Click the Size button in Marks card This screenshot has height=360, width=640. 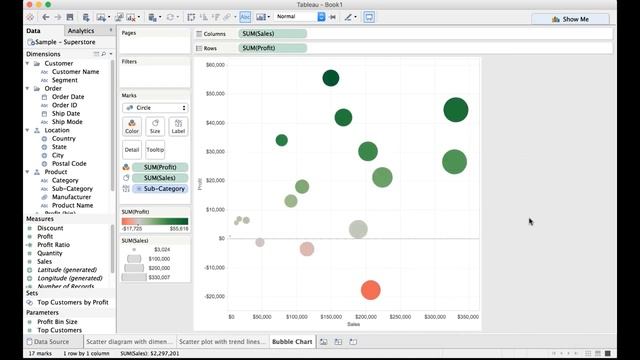point(155,127)
